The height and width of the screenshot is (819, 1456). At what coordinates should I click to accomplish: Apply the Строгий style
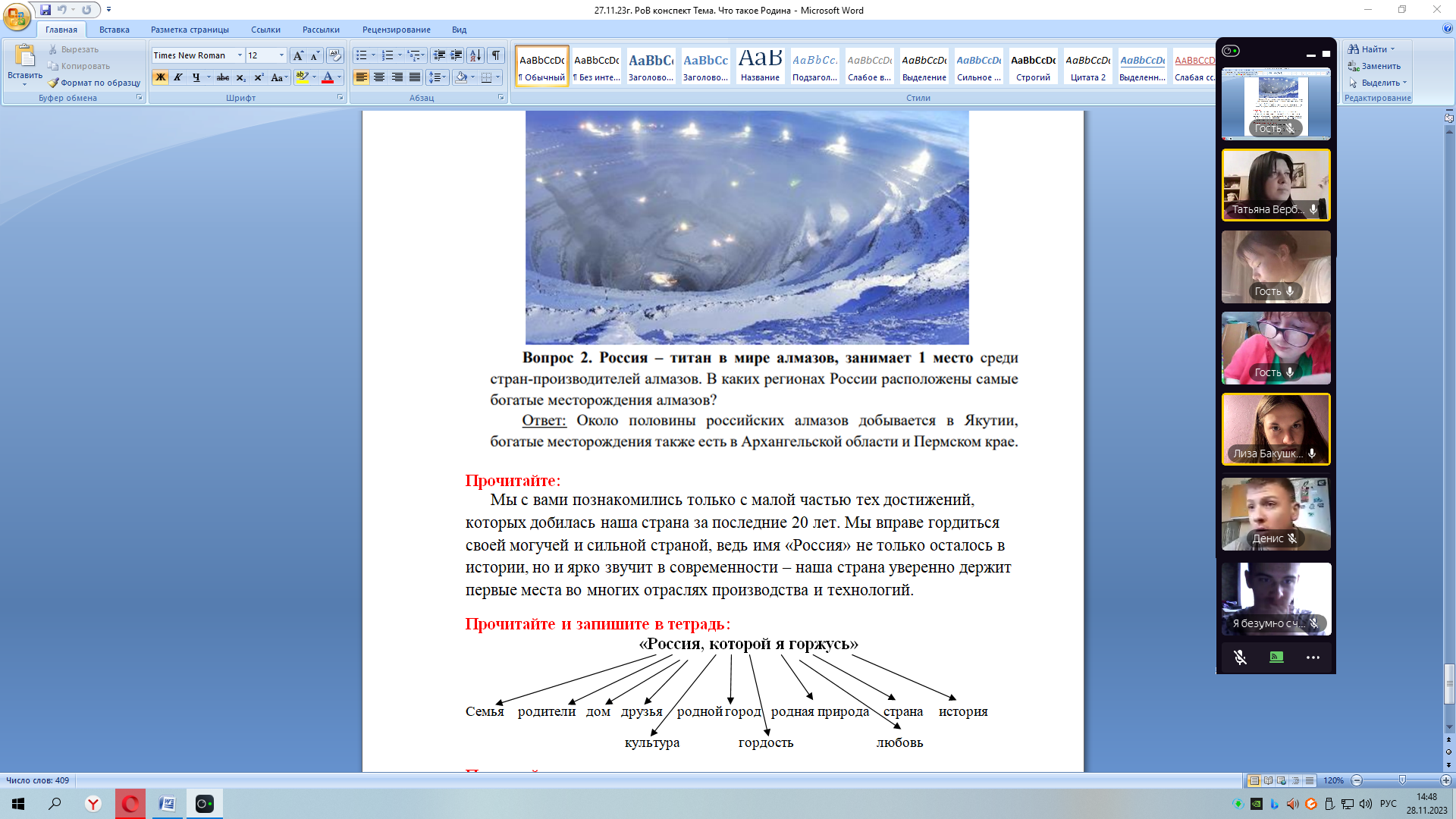point(1034,67)
